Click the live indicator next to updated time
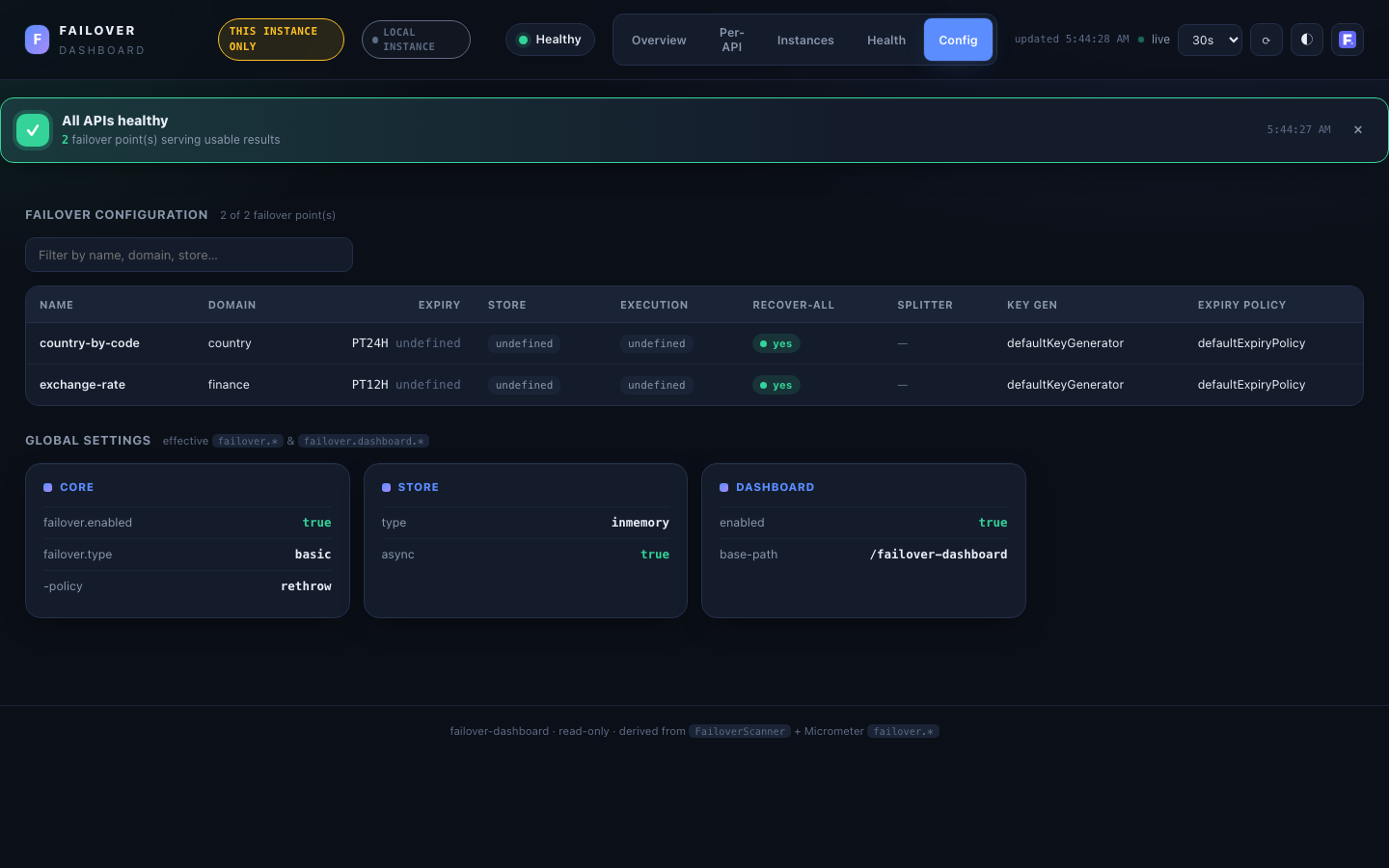The height and width of the screenshot is (868, 1389). pos(1154,40)
